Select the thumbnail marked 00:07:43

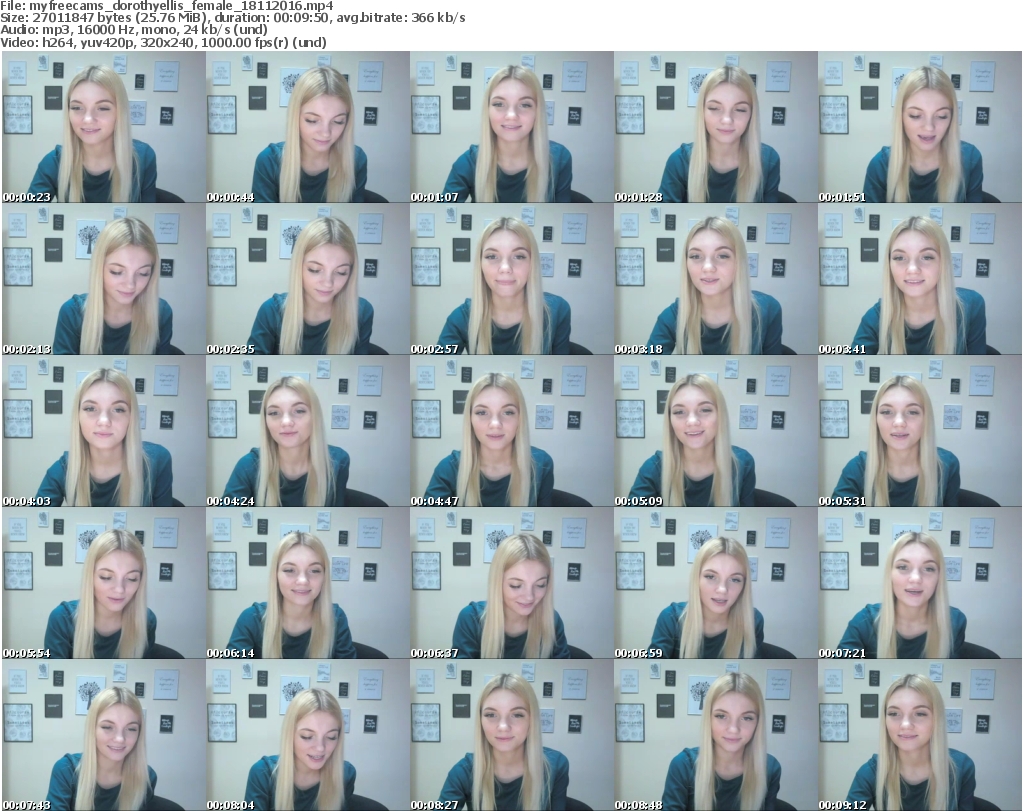pos(102,735)
